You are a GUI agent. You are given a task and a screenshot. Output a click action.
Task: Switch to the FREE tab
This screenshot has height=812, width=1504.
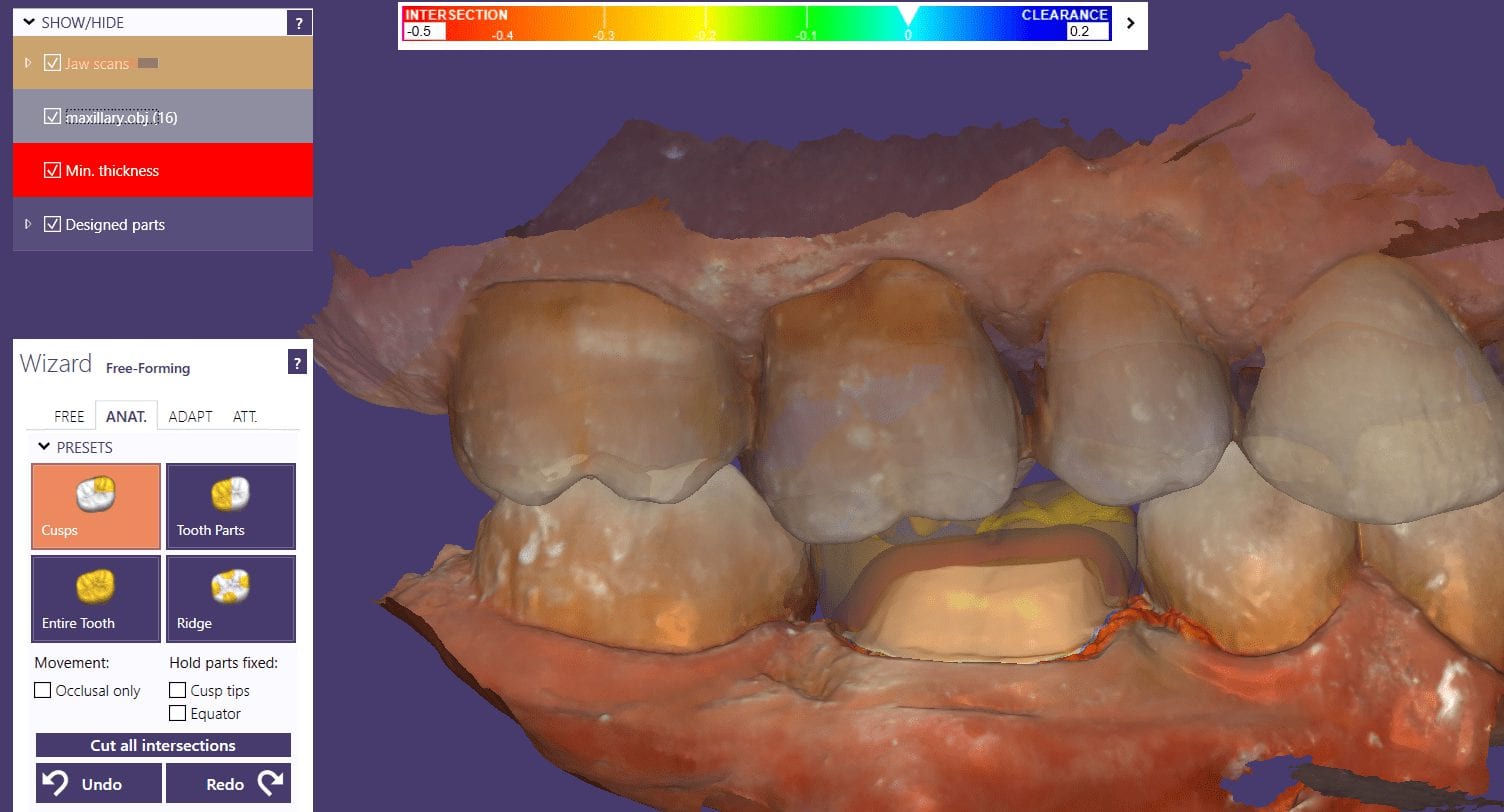tap(69, 416)
